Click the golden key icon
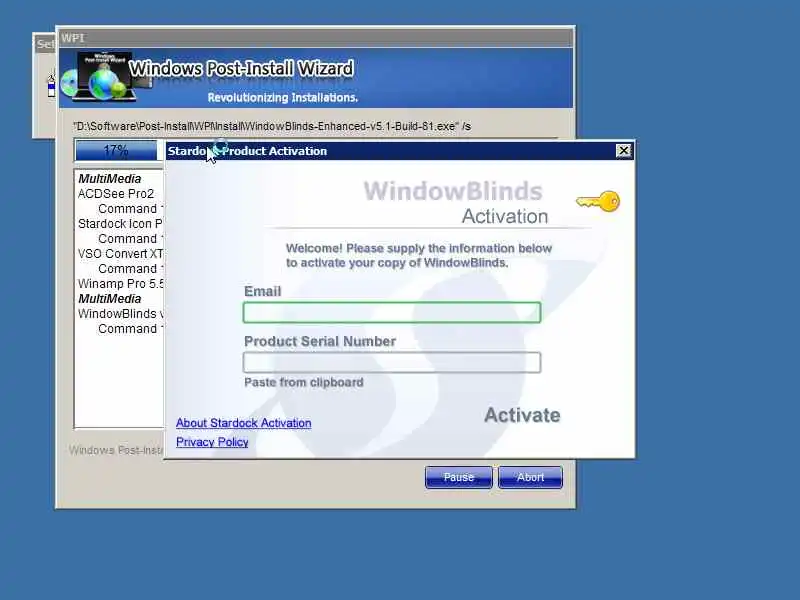 pos(598,201)
